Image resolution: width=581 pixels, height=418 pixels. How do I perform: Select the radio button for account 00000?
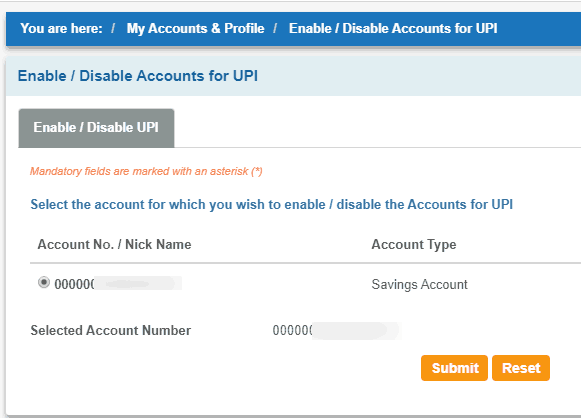(44, 283)
